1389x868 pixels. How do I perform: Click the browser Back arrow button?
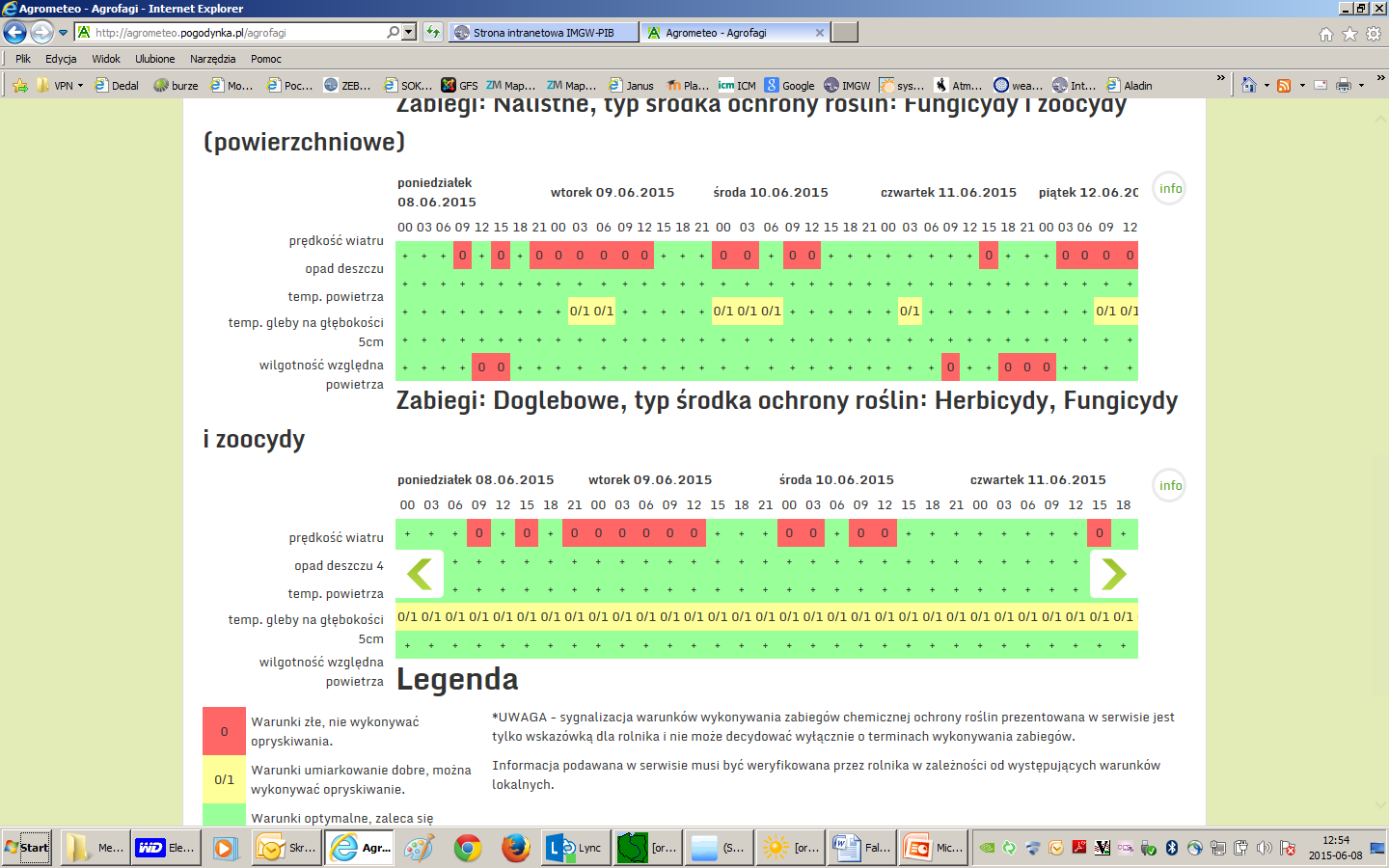(x=14, y=33)
